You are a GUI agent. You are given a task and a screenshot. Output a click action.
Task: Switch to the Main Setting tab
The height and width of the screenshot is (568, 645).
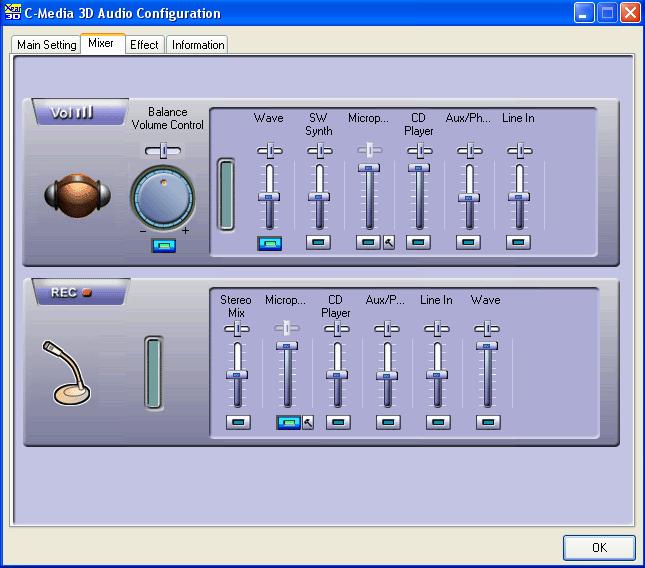(46, 44)
